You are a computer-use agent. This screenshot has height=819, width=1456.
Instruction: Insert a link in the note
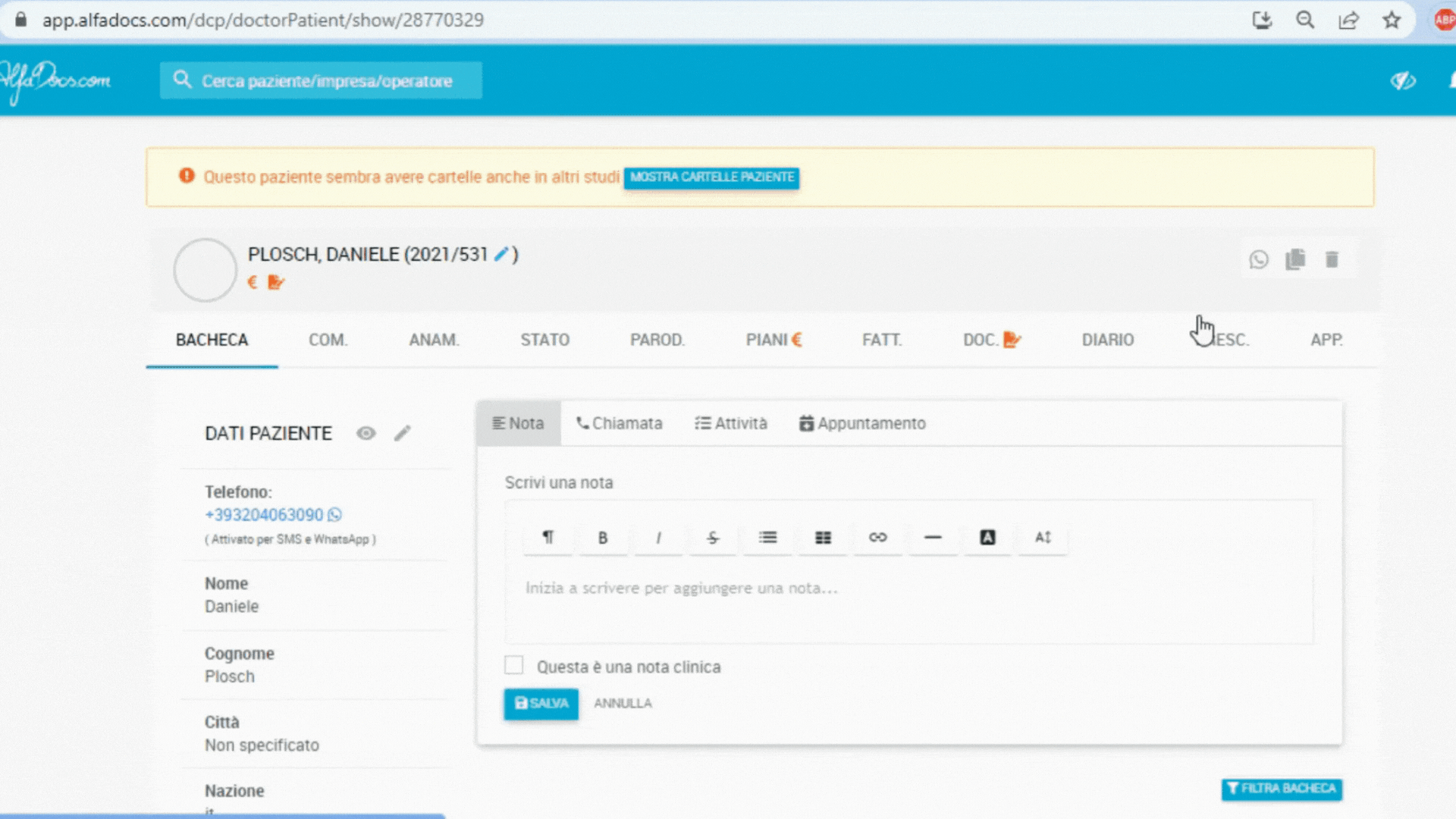tap(877, 538)
